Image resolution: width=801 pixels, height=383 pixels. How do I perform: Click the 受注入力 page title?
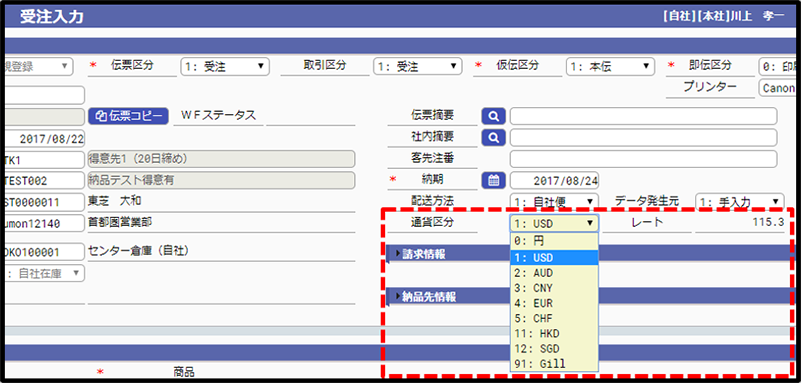coord(52,16)
